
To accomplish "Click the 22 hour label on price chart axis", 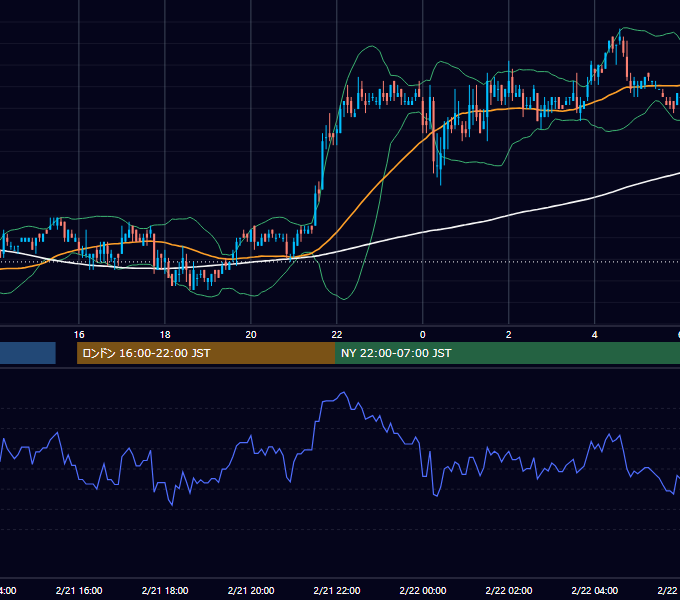I will [x=337, y=335].
